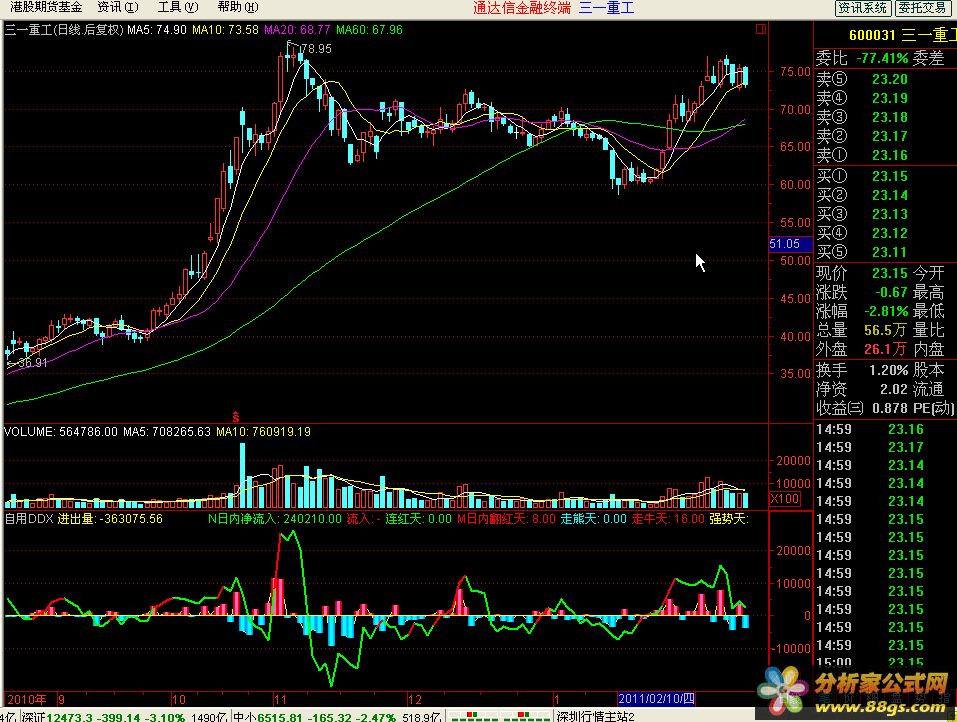Image resolution: width=957 pixels, height=722 pixels.
Task: Click the 自用DDX indicator name
Action: [x=29, y=519]
